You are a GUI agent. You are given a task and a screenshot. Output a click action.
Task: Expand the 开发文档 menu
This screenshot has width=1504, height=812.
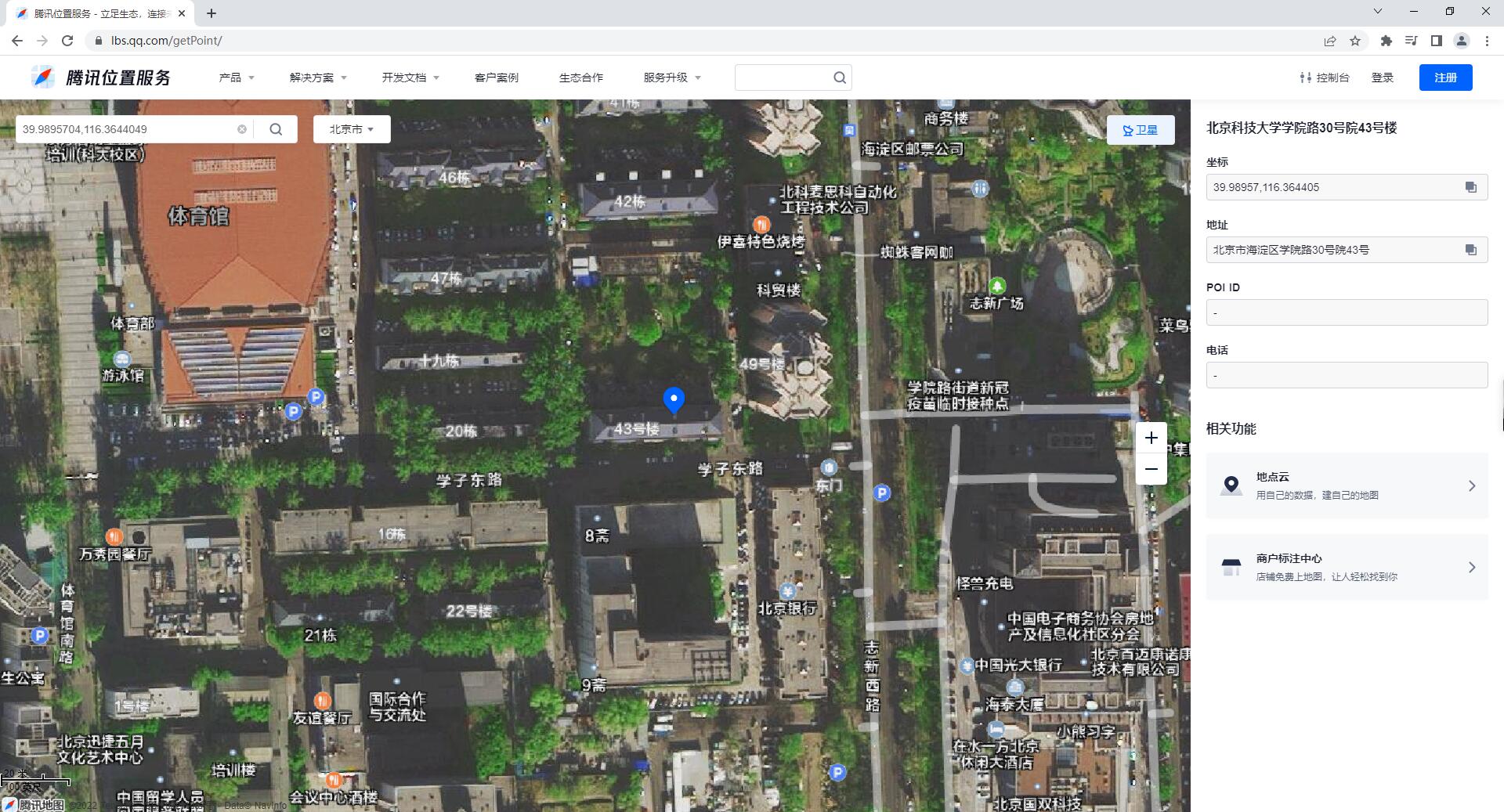click(x=410, y=78)
